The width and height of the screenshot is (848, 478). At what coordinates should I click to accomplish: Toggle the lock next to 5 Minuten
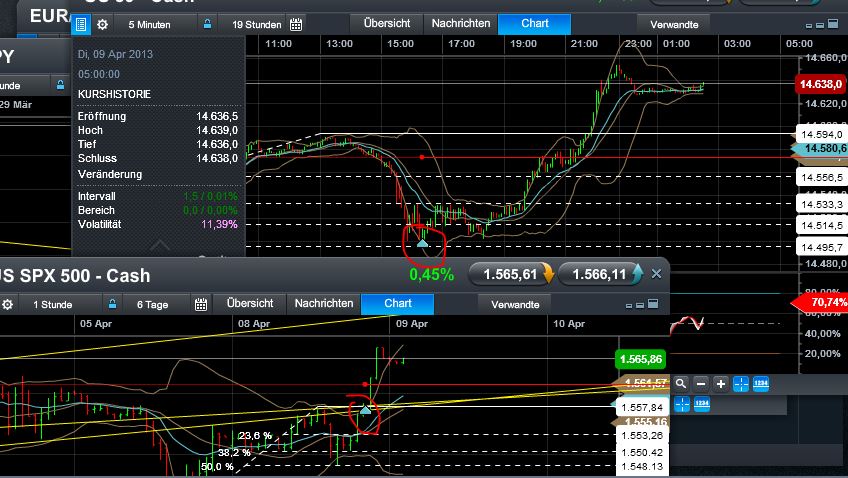tap(207, 24)
